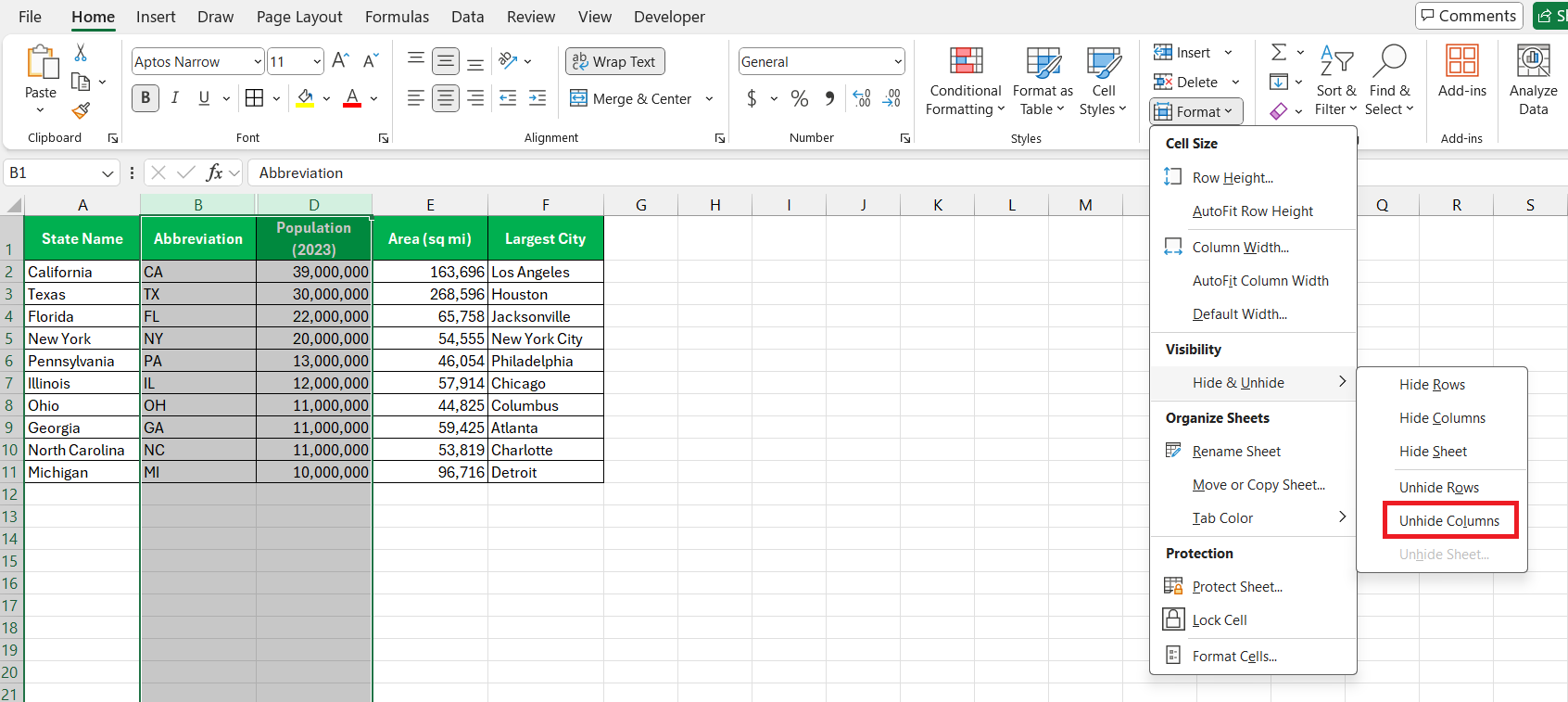Click the Format button in Cells group
The width and height of the screenshot is (1568, 702).
coord(1196,111)
